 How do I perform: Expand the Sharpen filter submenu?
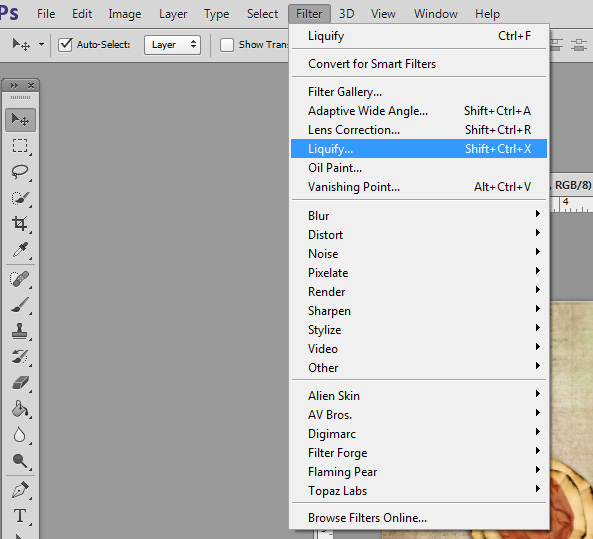[419, 311]
